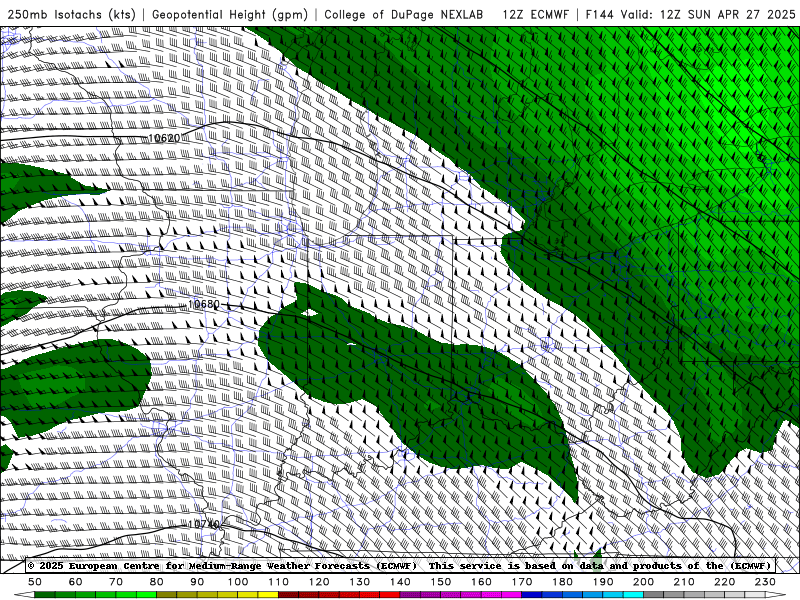Click the ECMWF copyright notice text
This screenshot has width=800, height=600.
pyautogui.click(x=222, y=565)
